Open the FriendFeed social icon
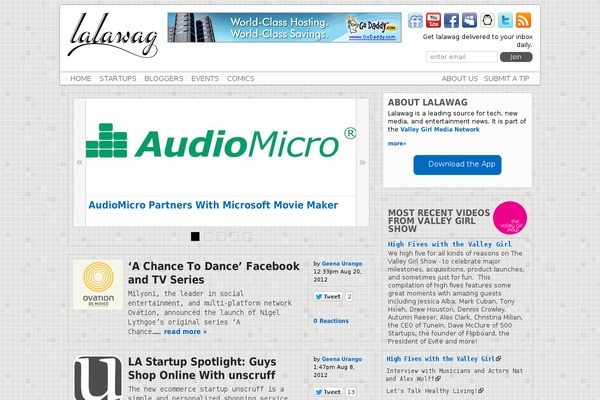The width and height of the screenshot is (600, 400). (x=415, y=20)
